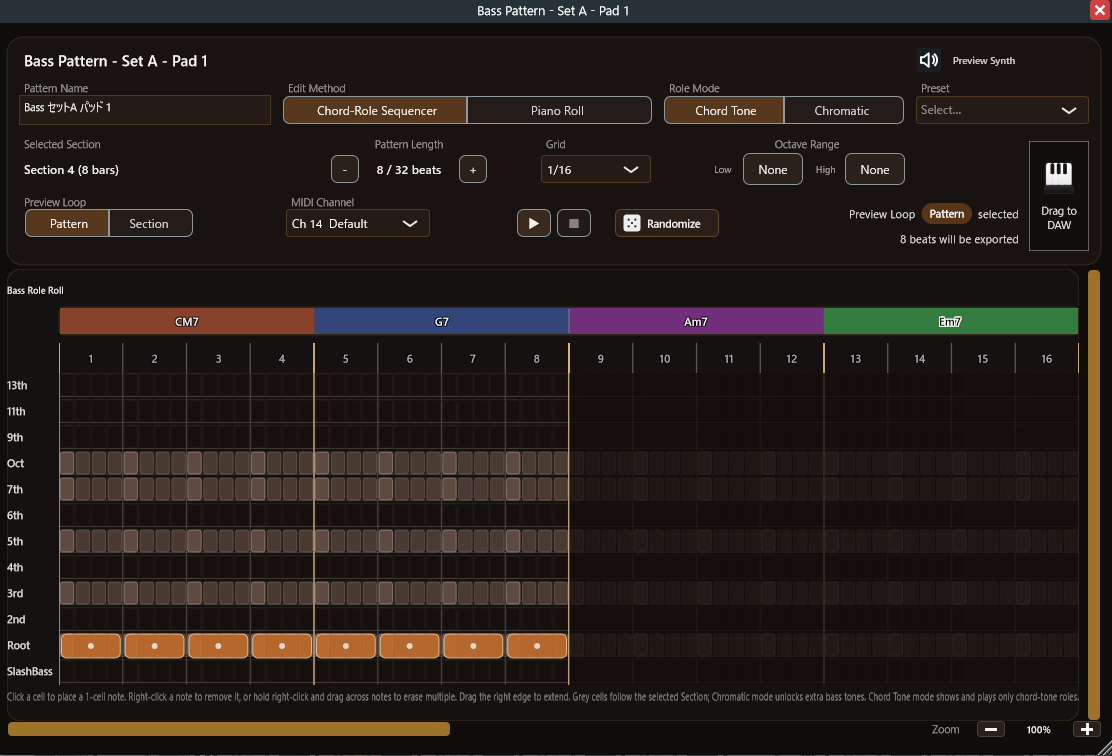Viewport: 1112px width, 756px height.
Task: Stop playback with the stop button
Action: [x=574, y=223]
